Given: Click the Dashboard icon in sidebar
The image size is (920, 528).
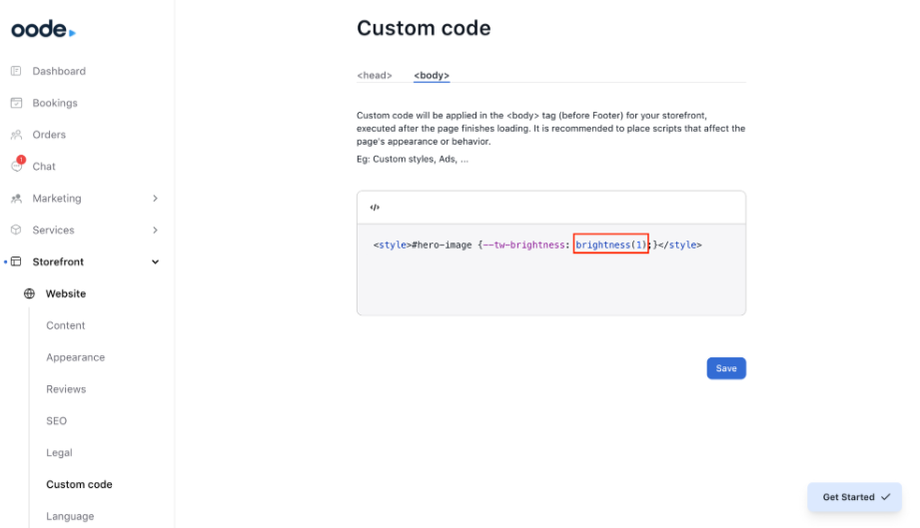Looking at the screenshot, I should [16, 71].
